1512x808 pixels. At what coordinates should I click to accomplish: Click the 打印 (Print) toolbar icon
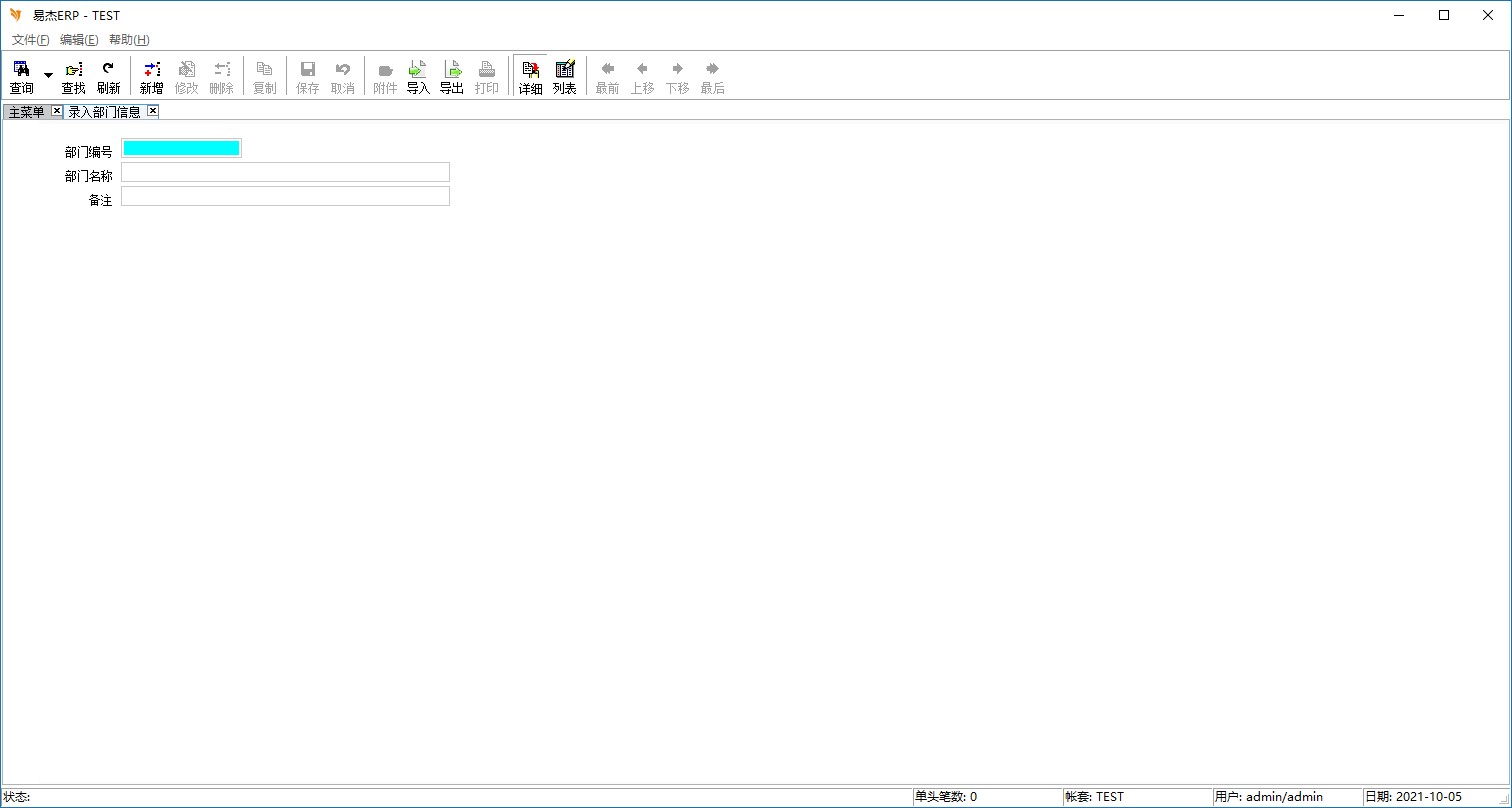[487, 76]
